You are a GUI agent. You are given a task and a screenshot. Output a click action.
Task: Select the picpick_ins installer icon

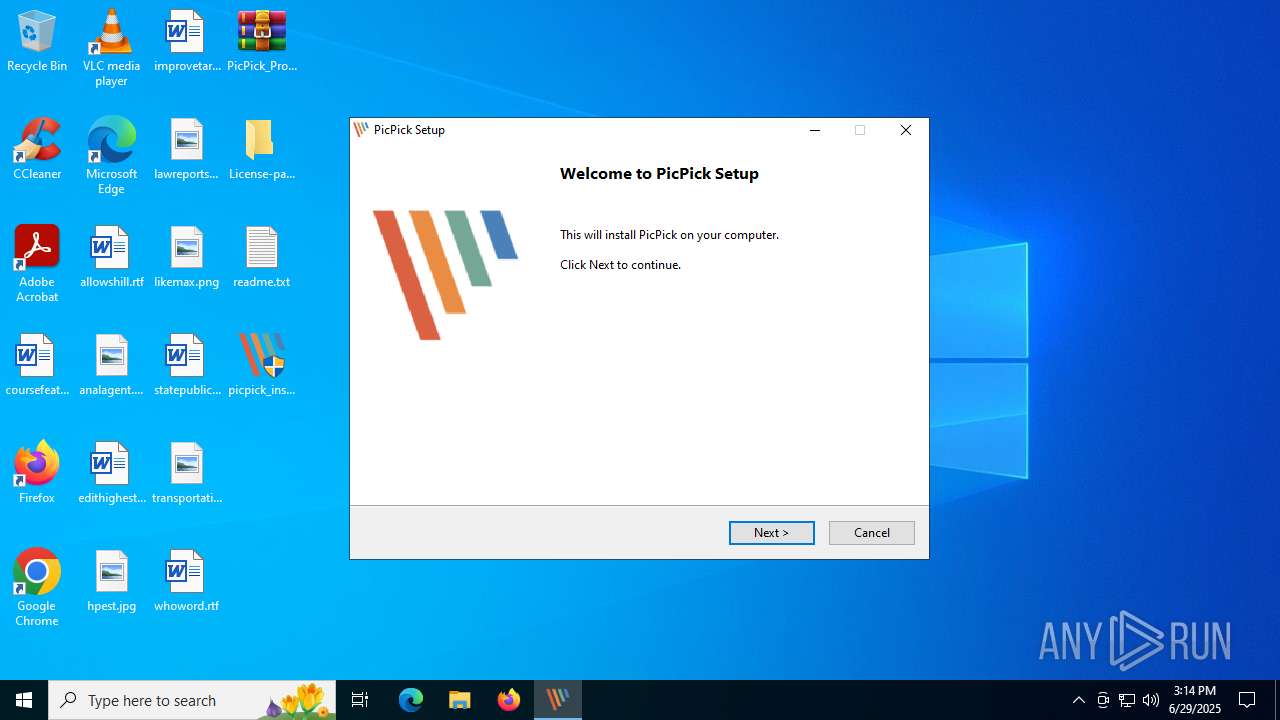[262, 366]
